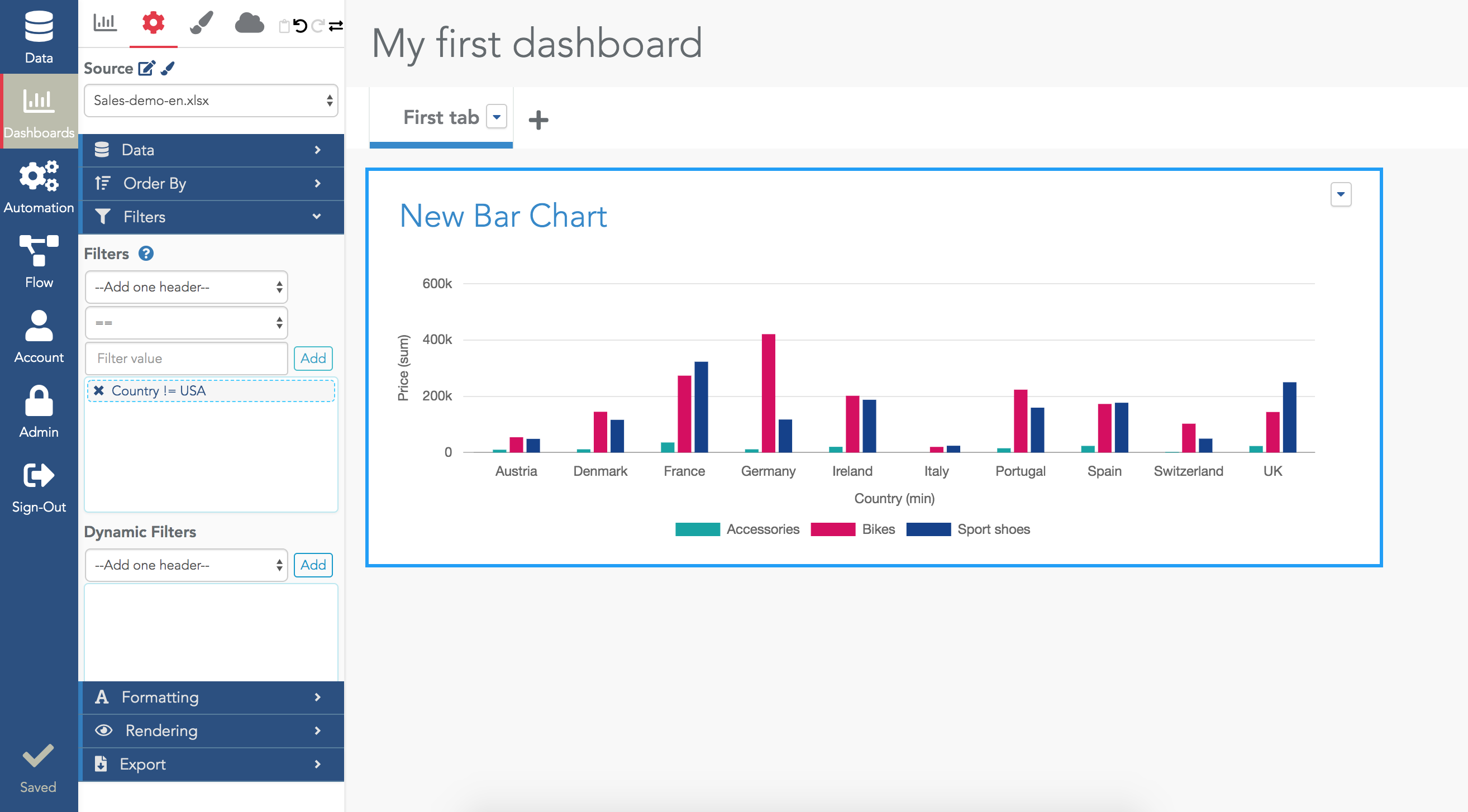The image size is (1468, 812).
Task: Click the My first dashboard title
Action: click(537, 44)
